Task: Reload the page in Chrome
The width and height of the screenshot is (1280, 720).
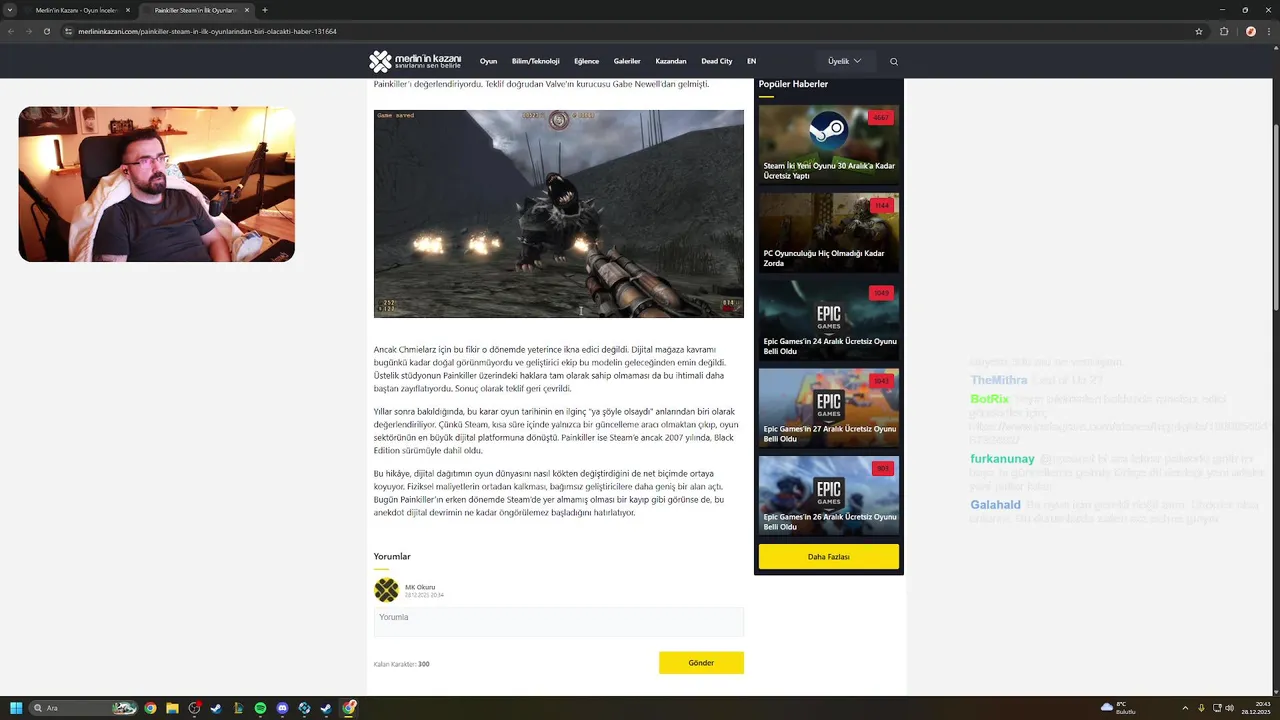Action: [46, 31]
